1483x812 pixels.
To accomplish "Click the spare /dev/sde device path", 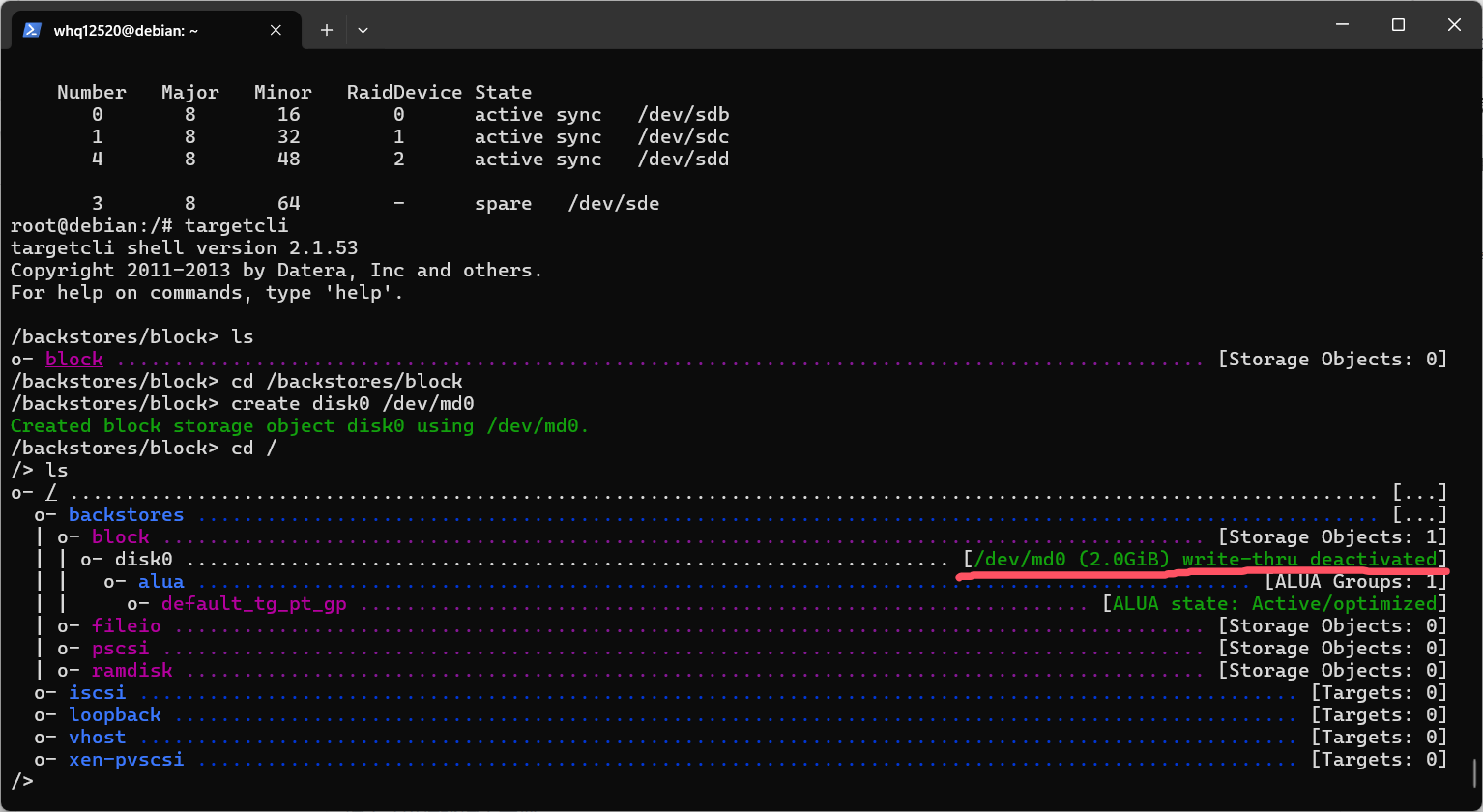I will (x=613, y=204).
